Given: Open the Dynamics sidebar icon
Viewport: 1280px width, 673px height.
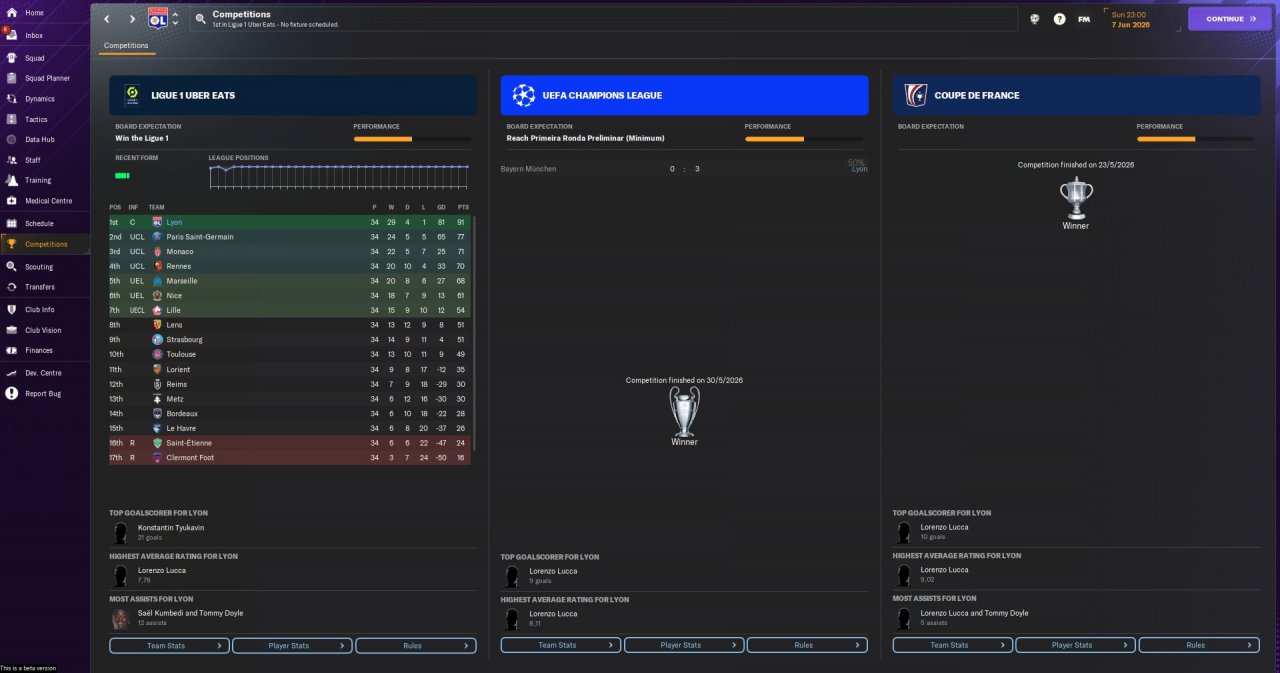Looking at the screenshot, I should (11, 99).
